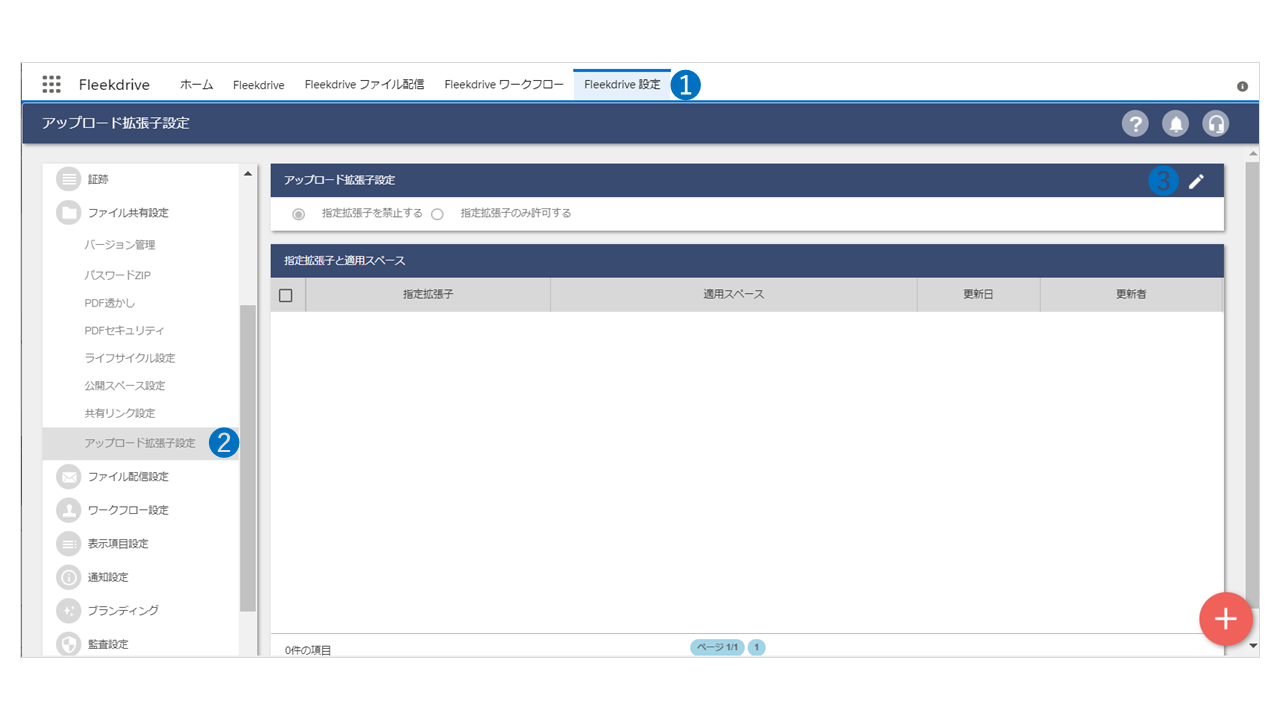Viewport: 1280px width, 720px height.
Task: Click the help question mark icon
Action: [1135, 123]
